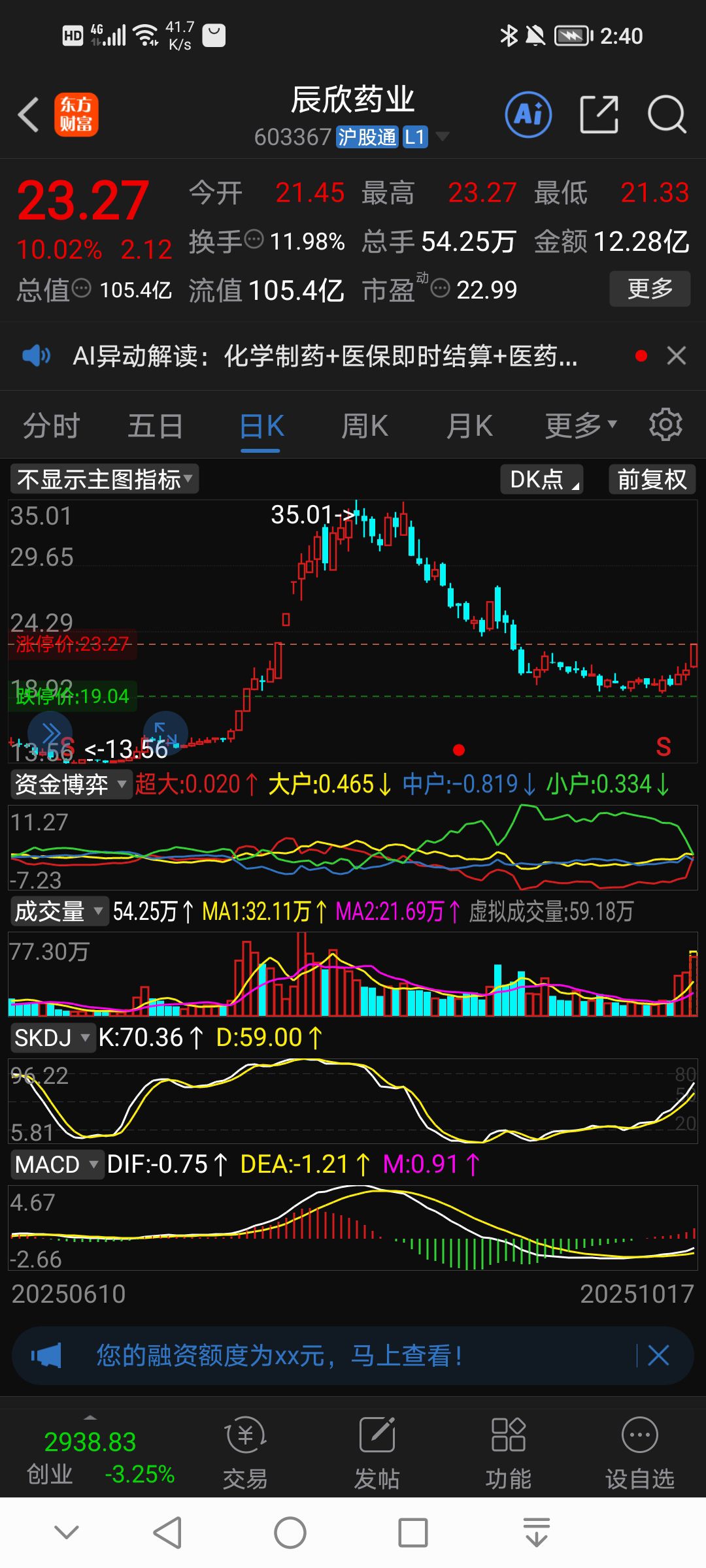The width and height of the screenshot is (706, 1568).
Task: Tap the double-chevron chart button
Action: coord(50,734)
